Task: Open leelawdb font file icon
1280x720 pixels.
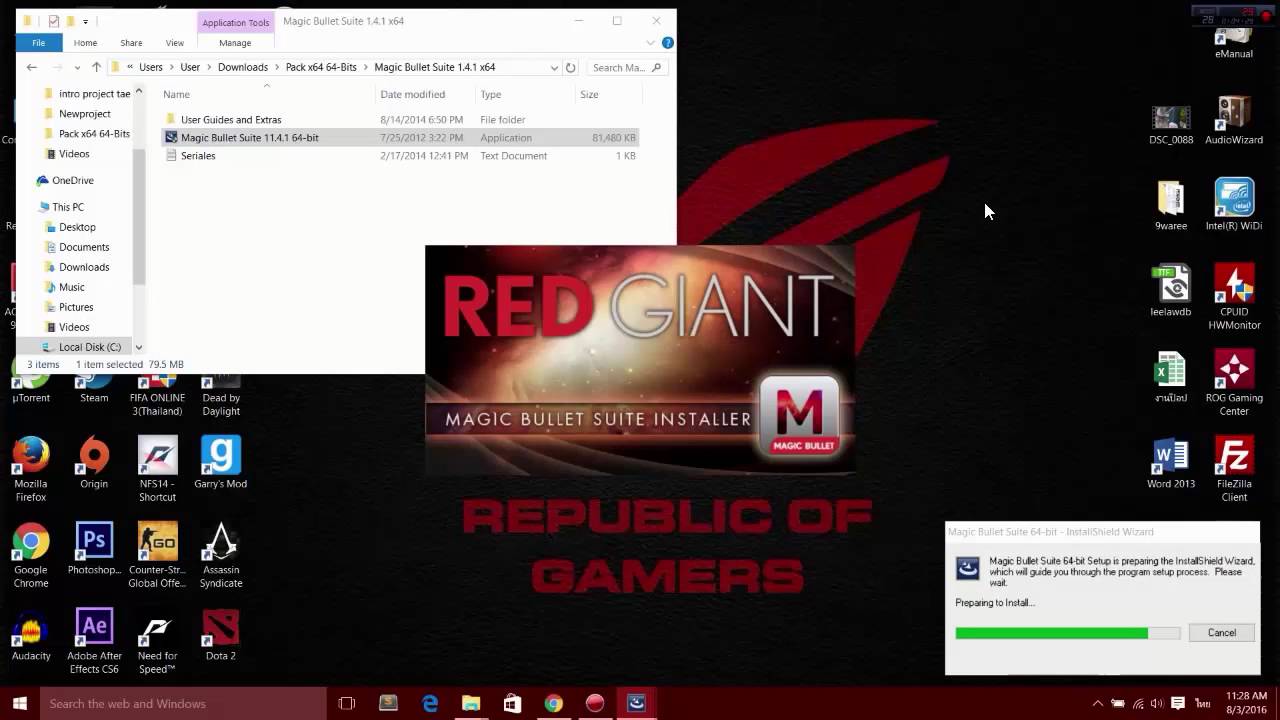Action: [1171, 291]
